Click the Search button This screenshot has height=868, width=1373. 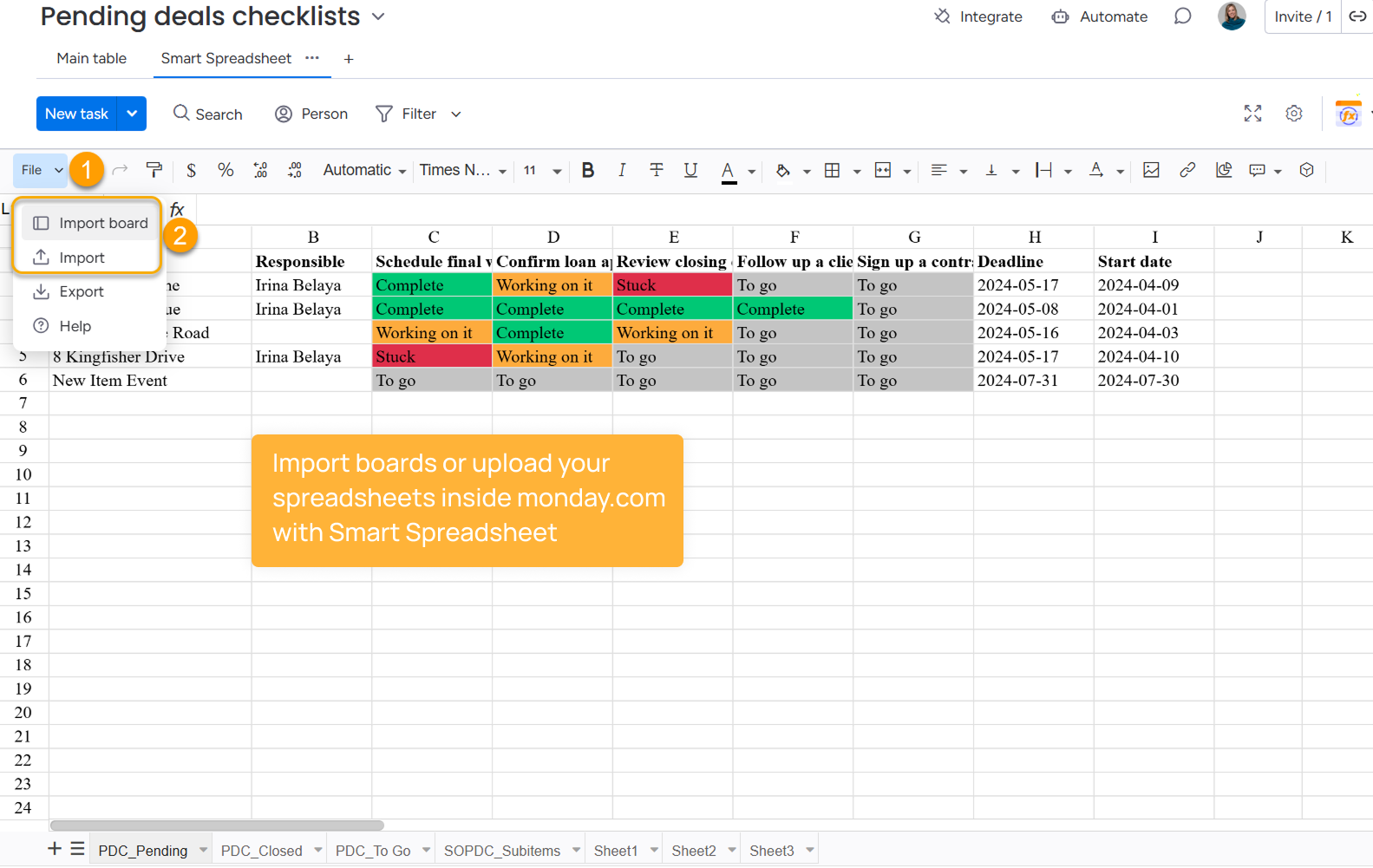click(208, 114)
